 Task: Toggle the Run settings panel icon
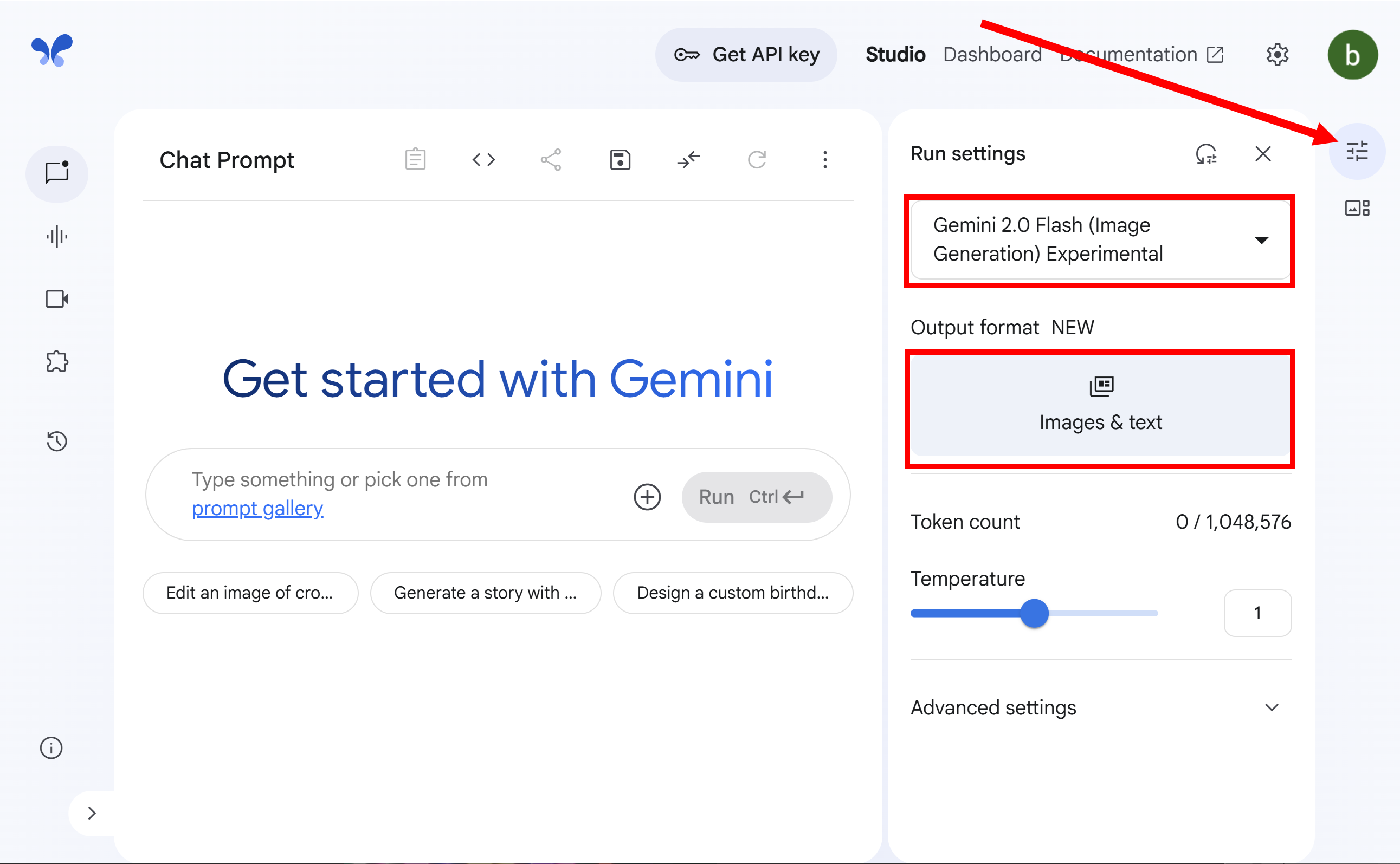pos(1357,152)
